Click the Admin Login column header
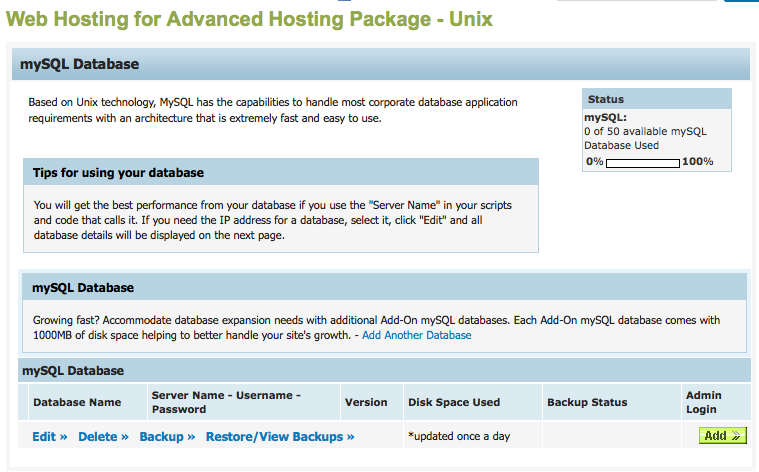The image size is (759, 472). point(704,402)
